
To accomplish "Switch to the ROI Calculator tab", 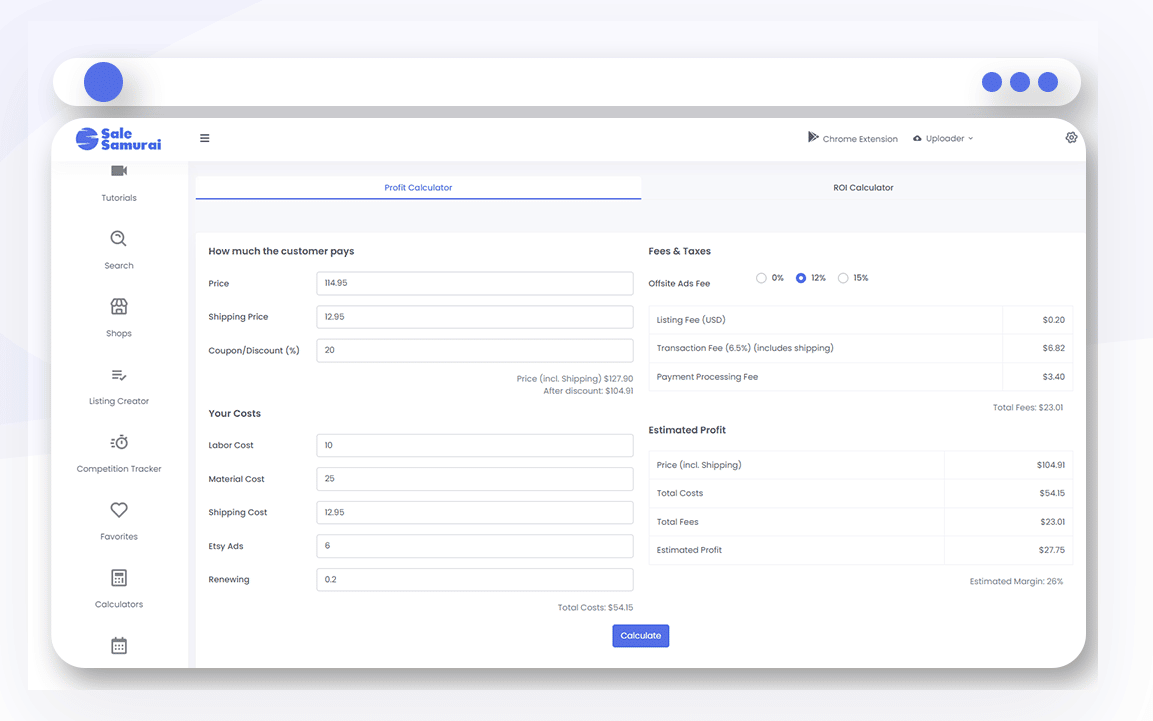I will click(863, 188).
